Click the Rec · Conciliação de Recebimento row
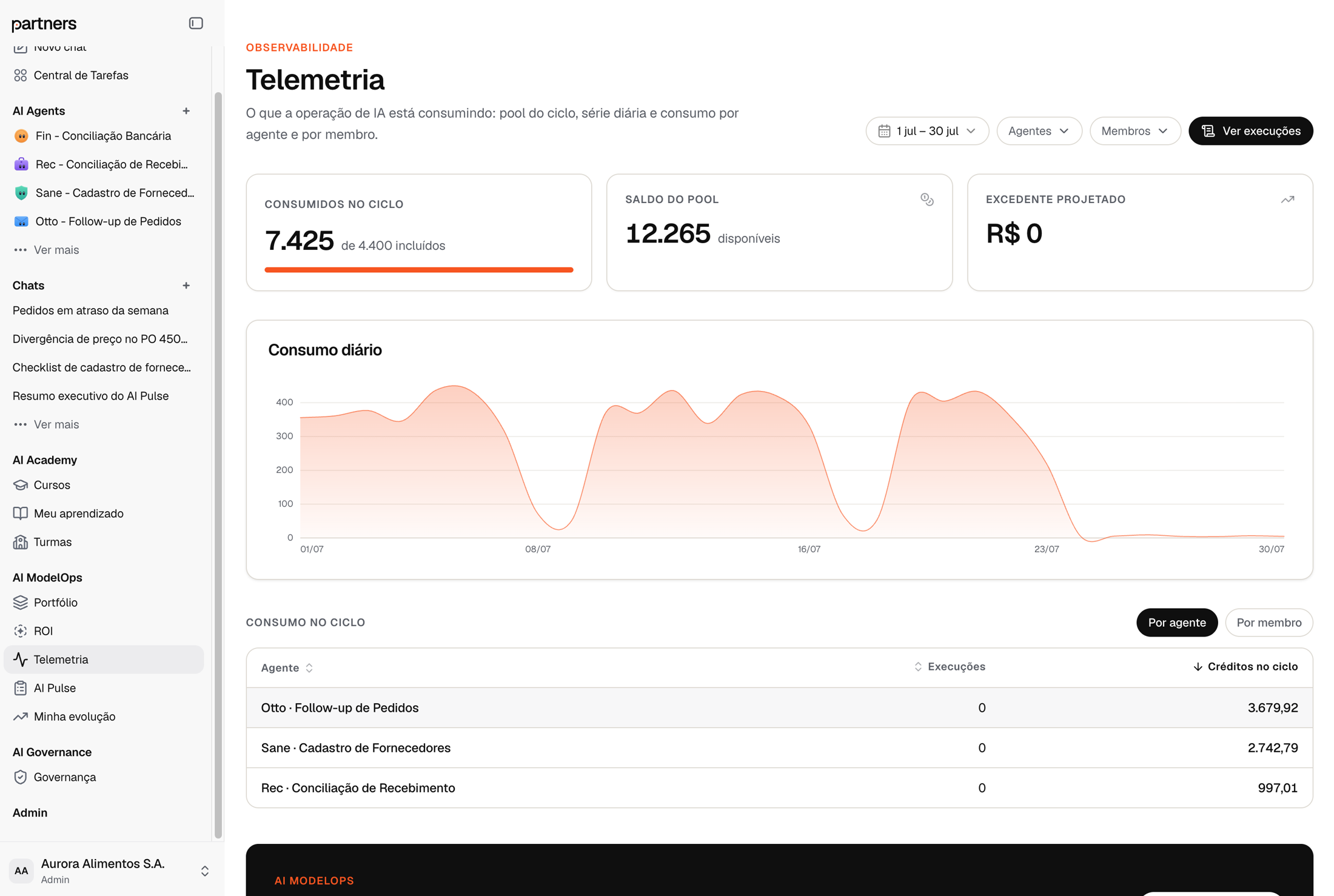Viewport: 1334px width, 896px height. click(779, 787)
